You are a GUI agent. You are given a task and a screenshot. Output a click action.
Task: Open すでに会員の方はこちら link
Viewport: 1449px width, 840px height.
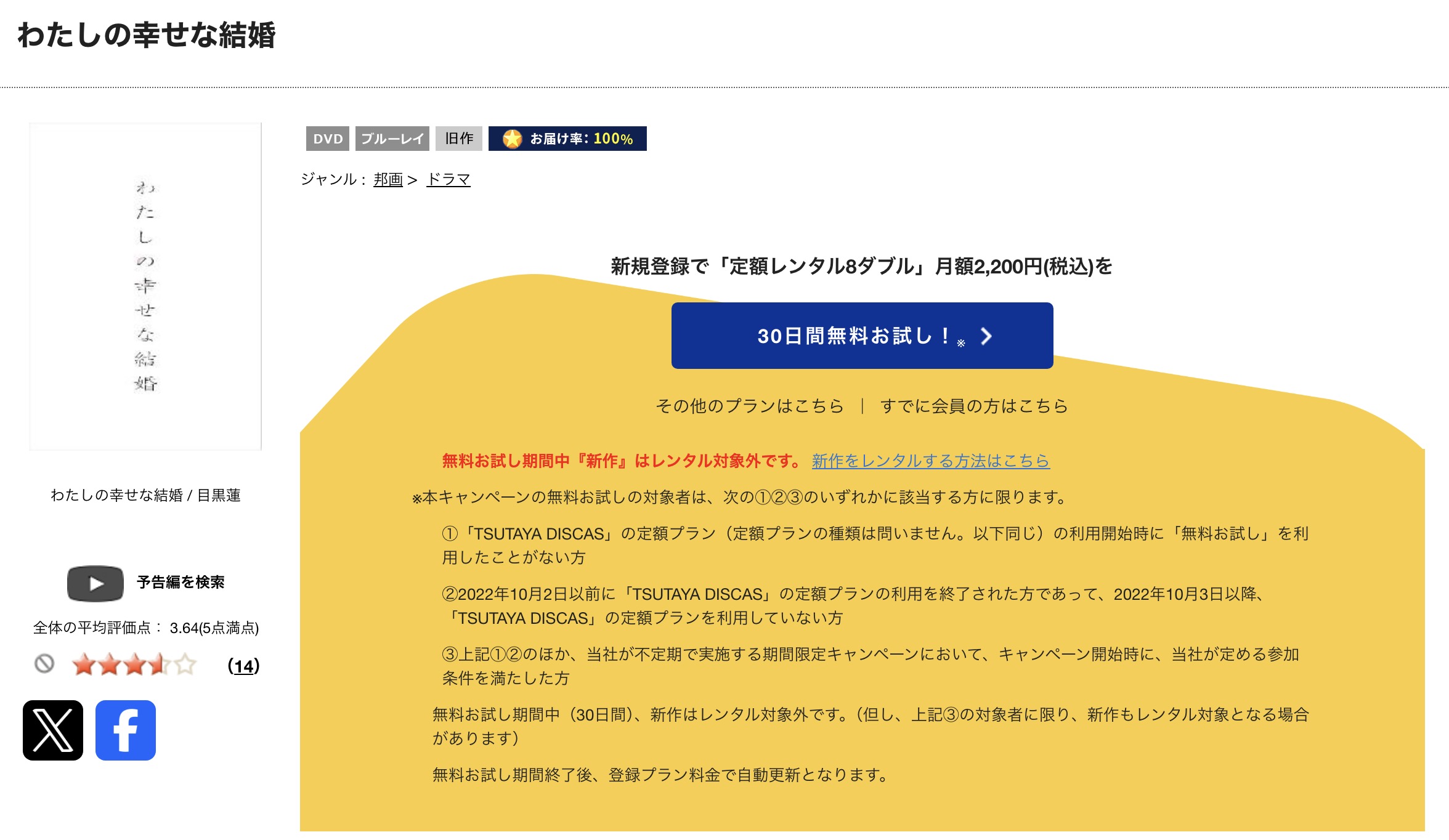(x=974, y=406)
